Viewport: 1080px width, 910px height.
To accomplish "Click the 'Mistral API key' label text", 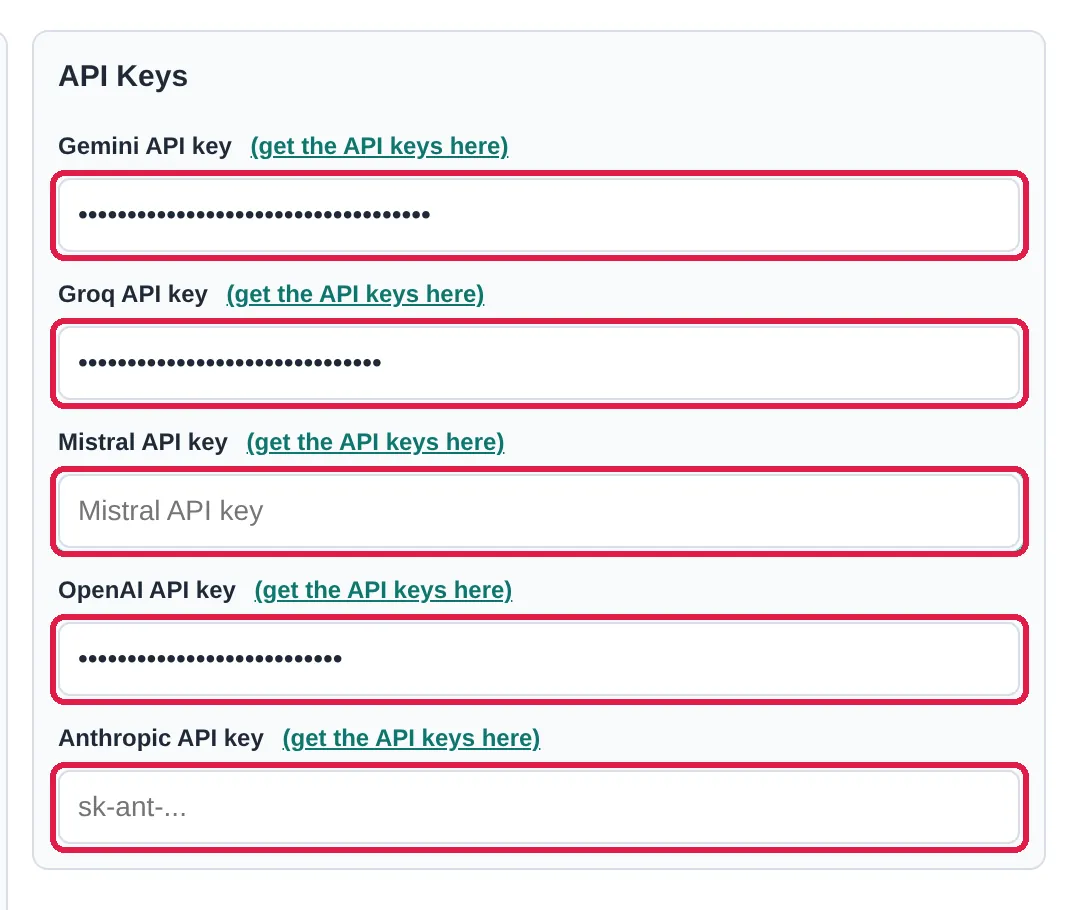I will 143,442.
